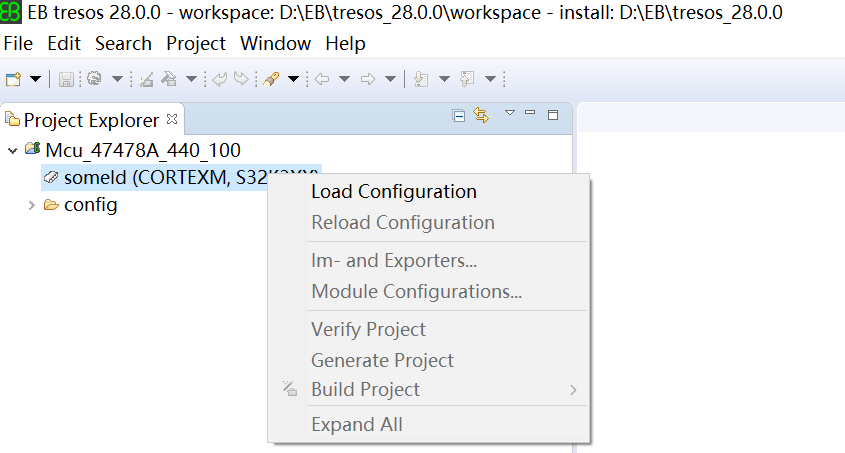Click the gear generate icon in toolbar
Viewport: 845px width, 453px height.
[94, 79]
